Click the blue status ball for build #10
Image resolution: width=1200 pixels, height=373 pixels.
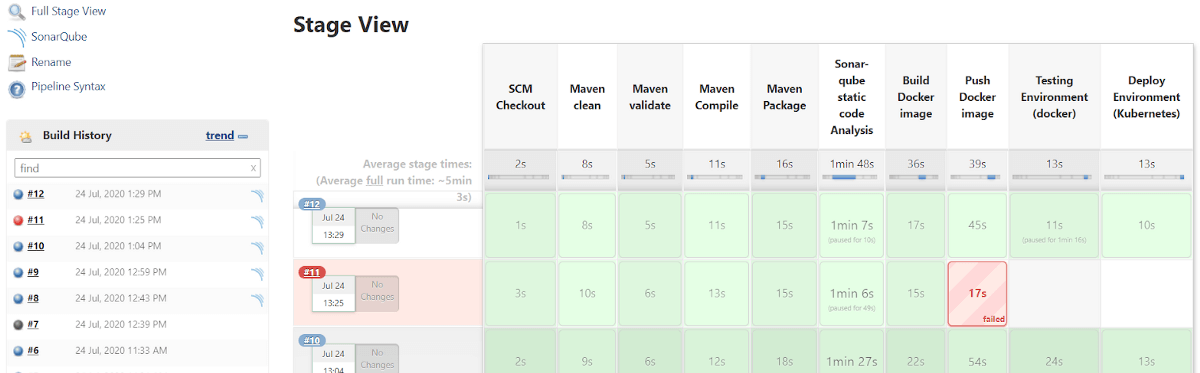pos(18,246)
